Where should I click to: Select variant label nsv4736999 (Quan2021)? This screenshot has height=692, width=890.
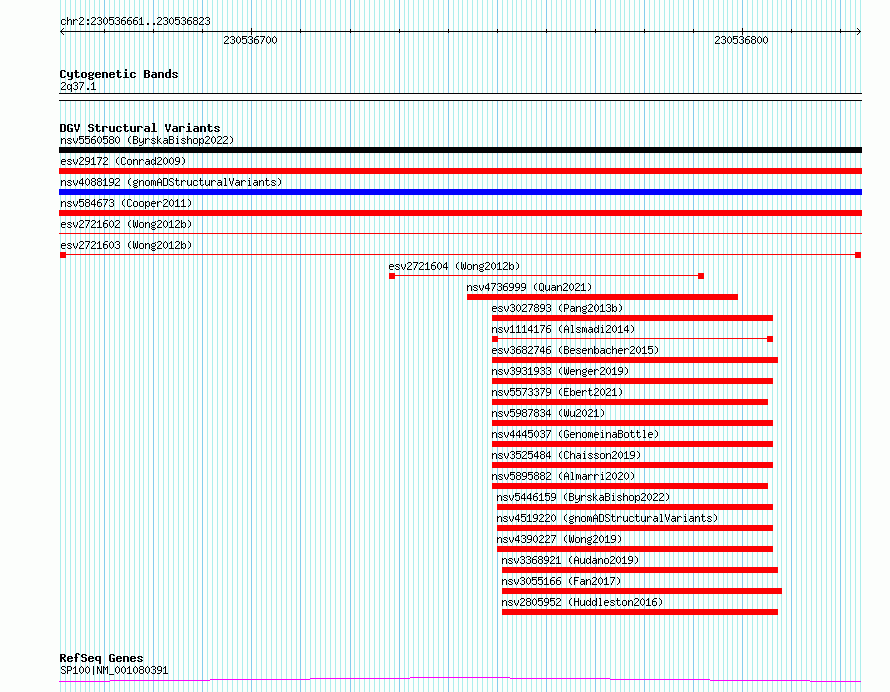[529, 287]
